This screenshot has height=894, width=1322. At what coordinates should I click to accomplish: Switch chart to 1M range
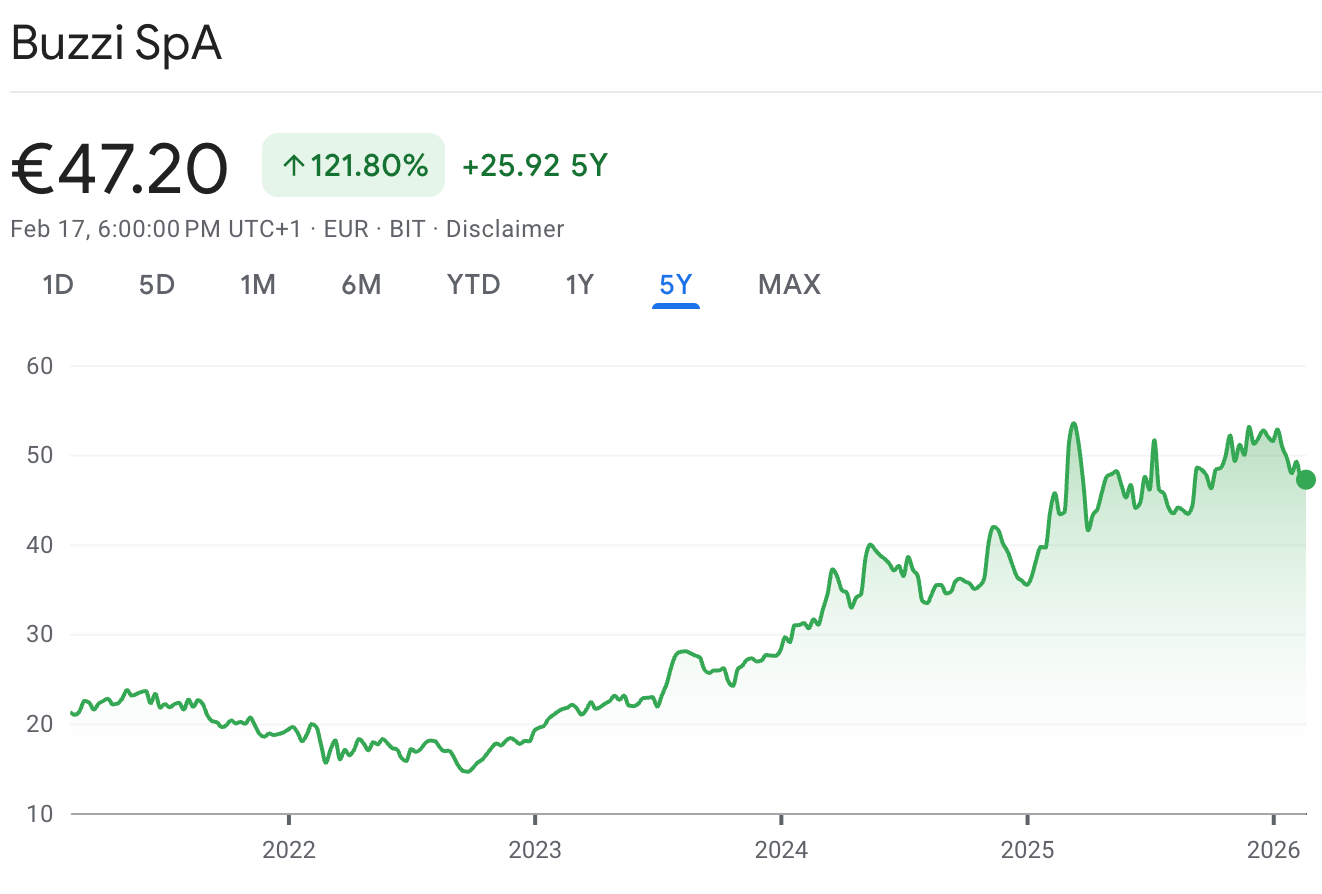tap(258, 285)
